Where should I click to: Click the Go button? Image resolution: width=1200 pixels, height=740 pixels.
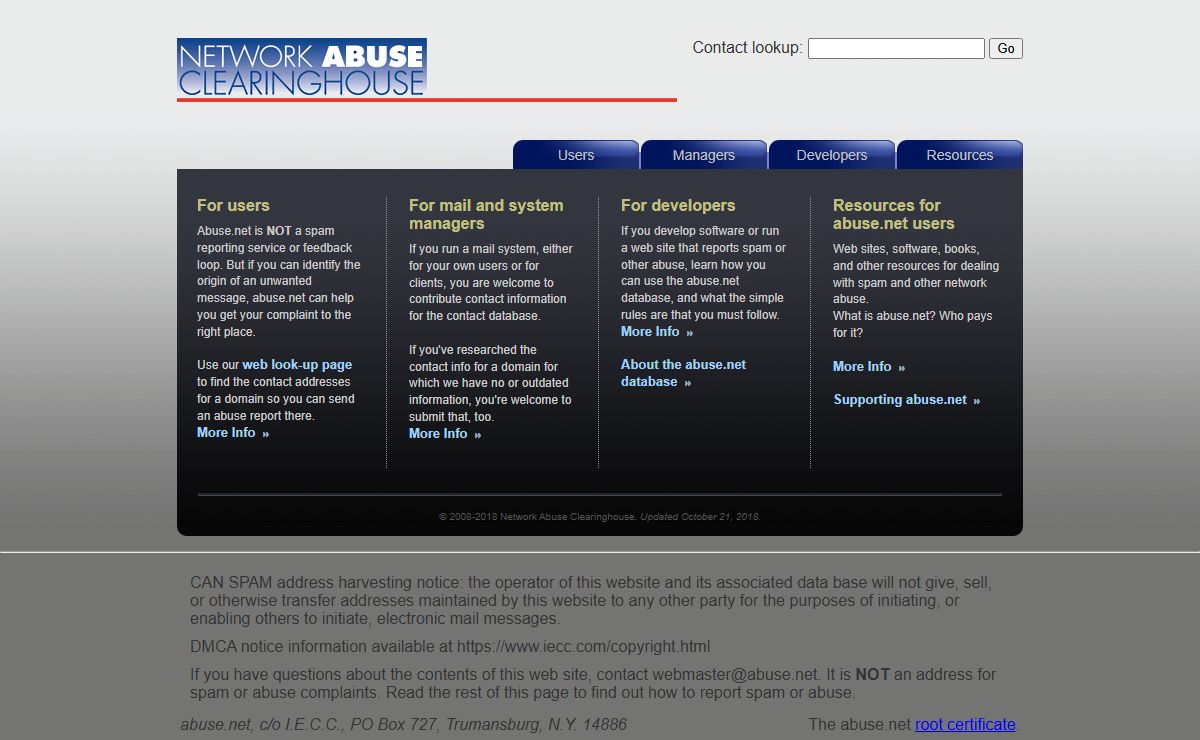[x=1006, y=48]
